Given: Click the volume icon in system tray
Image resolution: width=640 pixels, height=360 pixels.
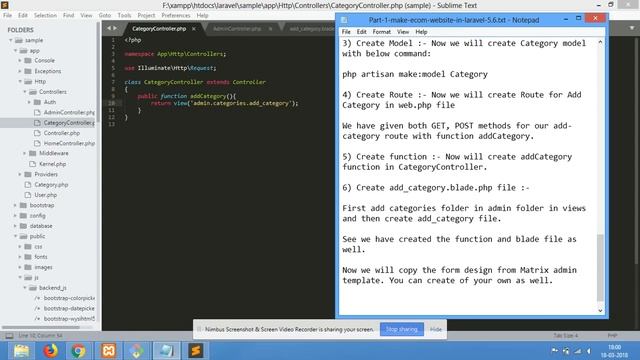Looking at the screenshot, I should point(589,351).
